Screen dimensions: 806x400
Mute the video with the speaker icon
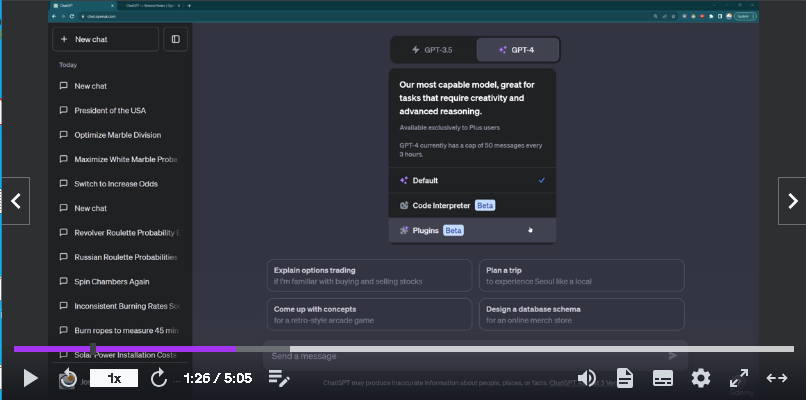pos(587,378)
